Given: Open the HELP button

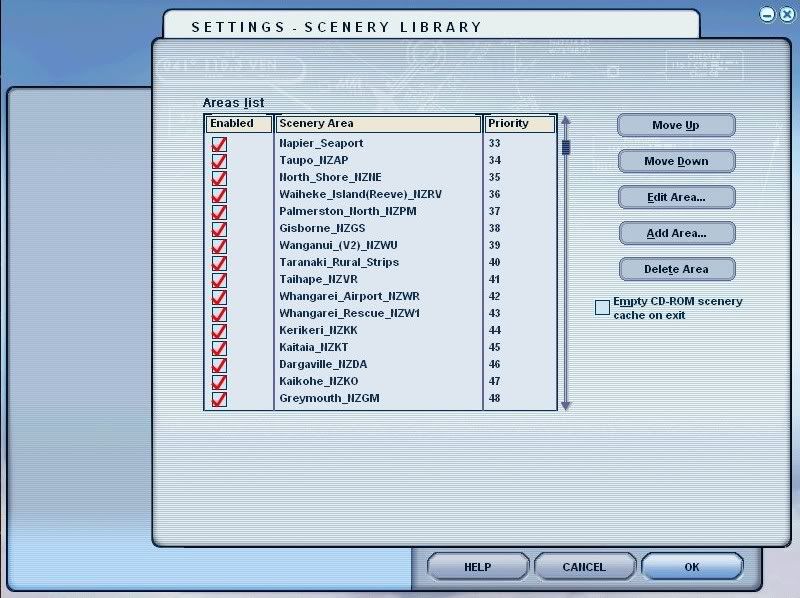Looking at the screenshot, I should 477,567.
